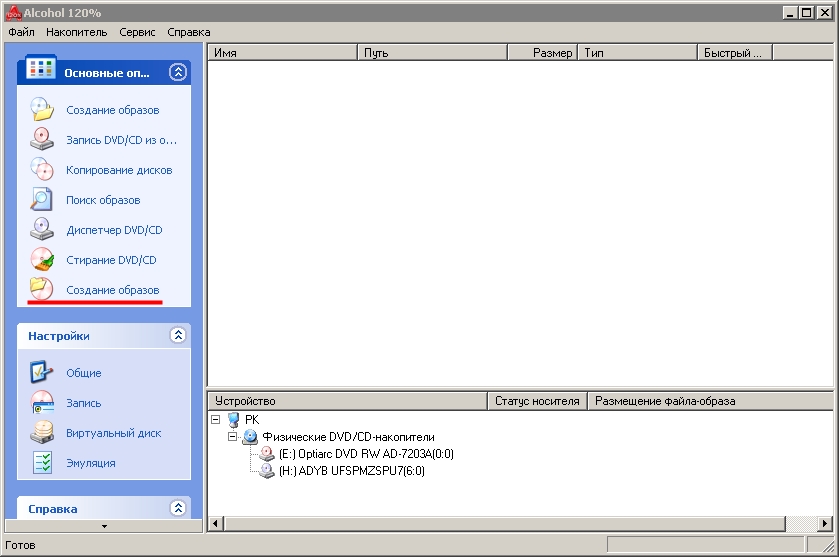Click the H: ADYB drive icon
Viewport: 839px width, 557px height.
266,471
